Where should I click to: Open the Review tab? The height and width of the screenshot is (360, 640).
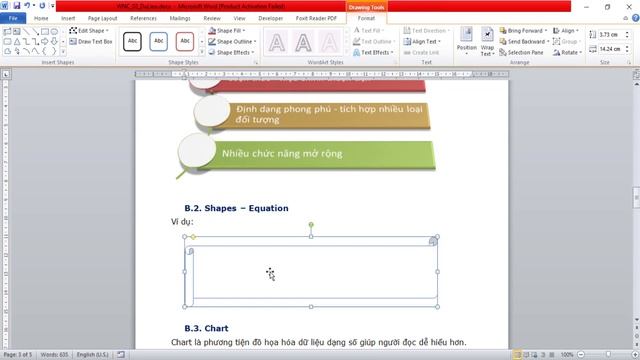tap(212, 18)
